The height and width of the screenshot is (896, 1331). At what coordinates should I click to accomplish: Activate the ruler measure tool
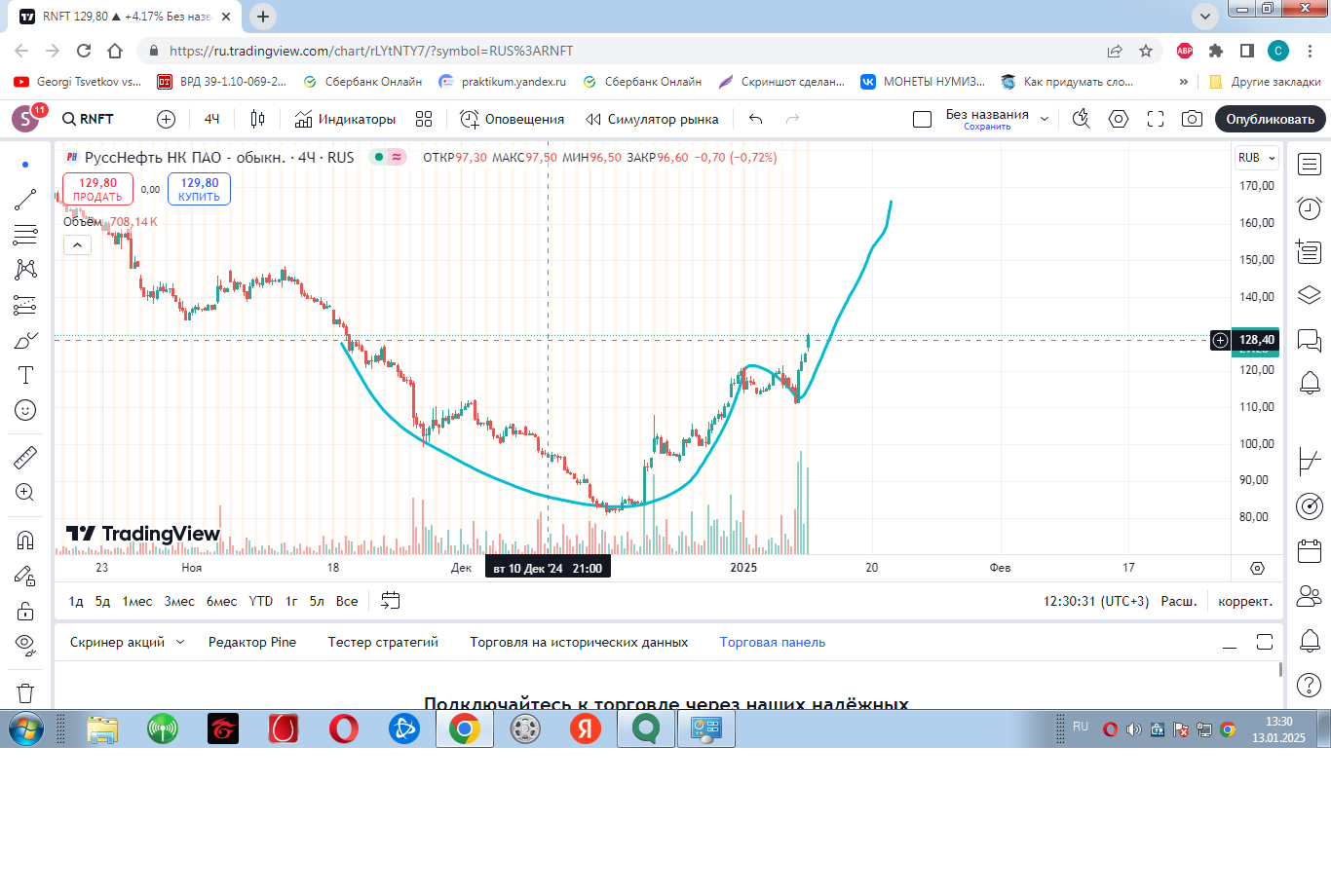click(25, 457)
